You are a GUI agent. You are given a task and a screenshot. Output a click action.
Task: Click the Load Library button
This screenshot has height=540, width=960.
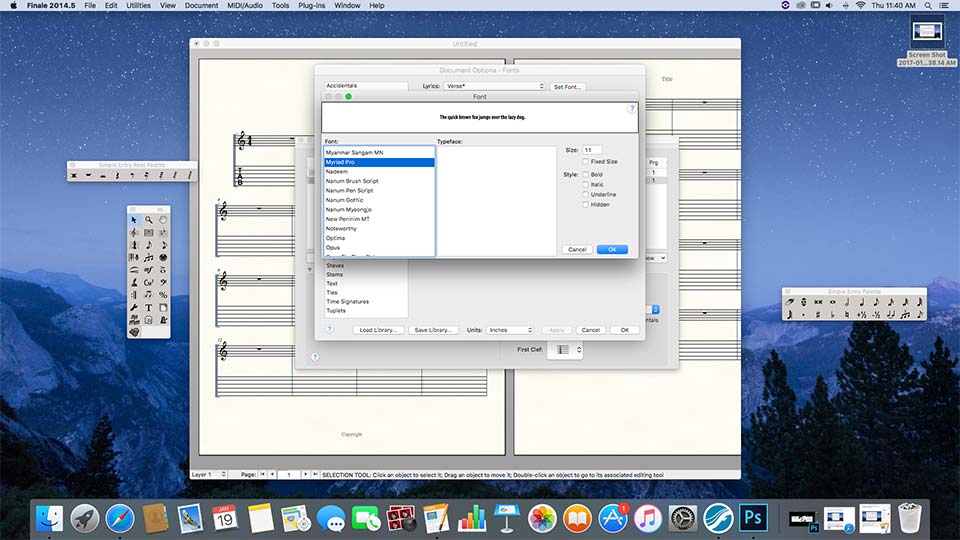pos(379,330)
